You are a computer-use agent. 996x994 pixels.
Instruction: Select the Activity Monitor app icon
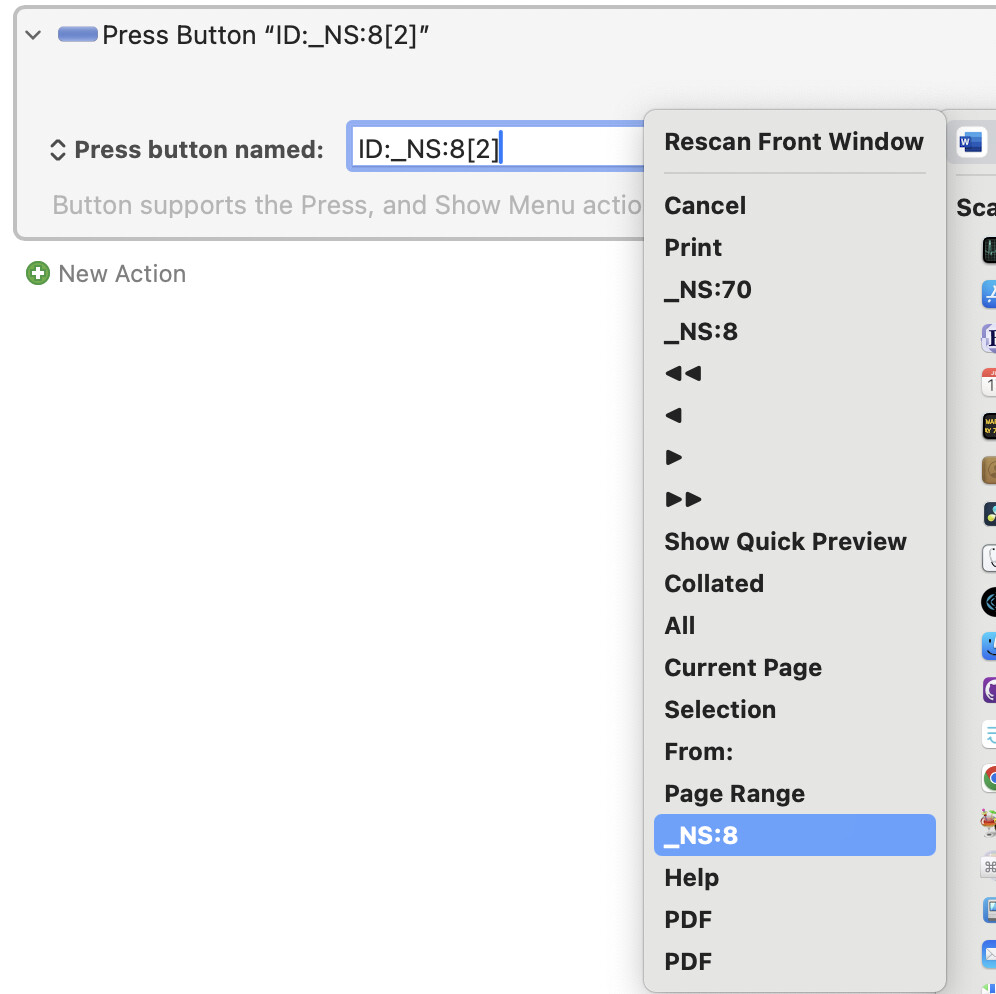coord(988,251)
